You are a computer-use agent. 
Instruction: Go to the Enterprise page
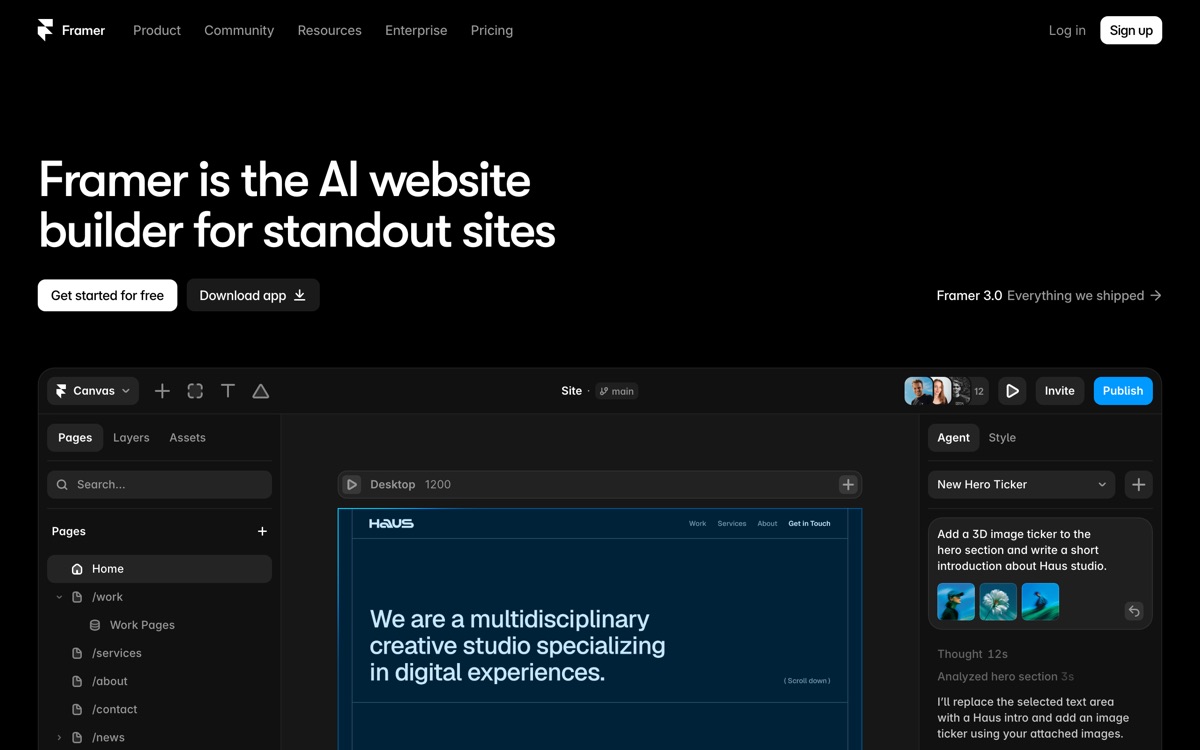[x=416, y=30]
